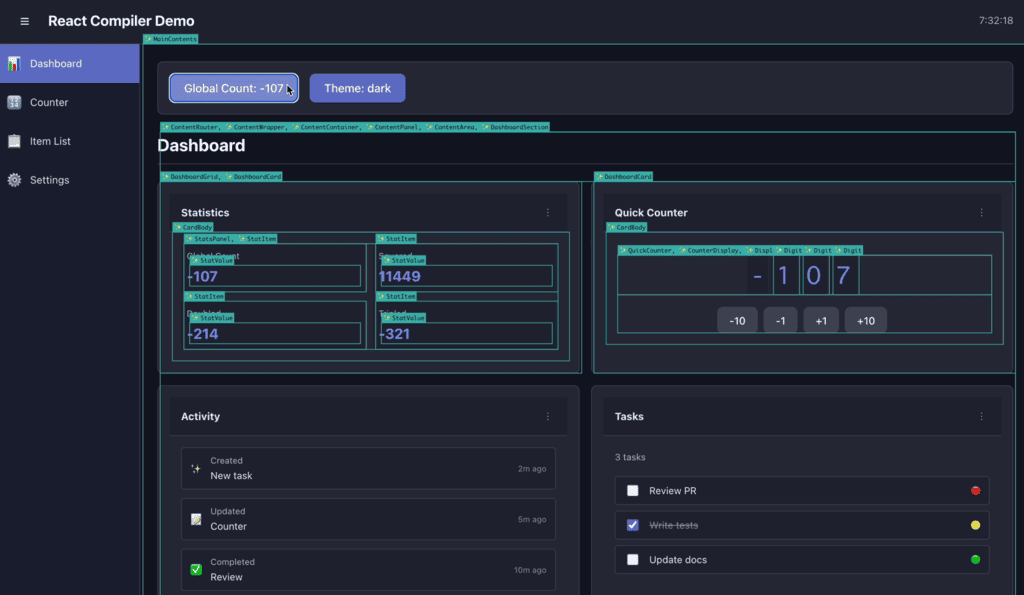Viewport: 1024px width, 595px height.
Task: Click the hamburger menu icon
Action: (x=25, y=21)
